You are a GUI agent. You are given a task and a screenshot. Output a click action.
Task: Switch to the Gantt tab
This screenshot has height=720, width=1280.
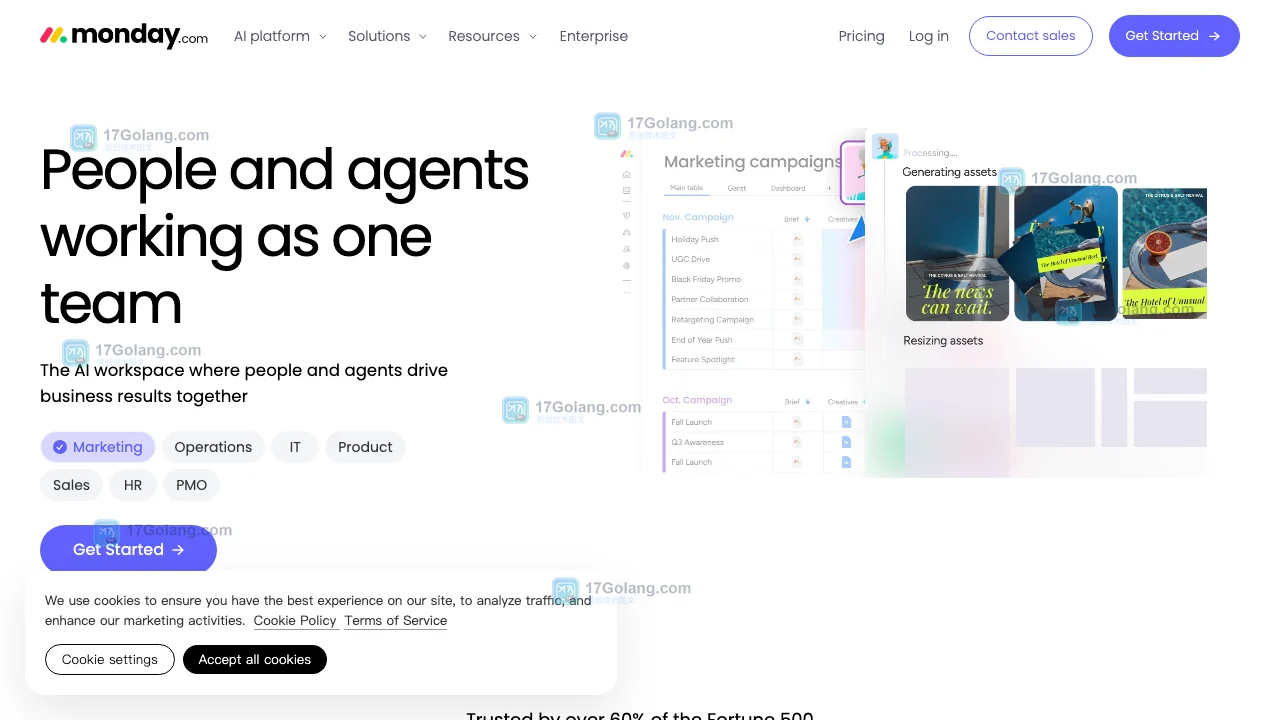point(737,188)
